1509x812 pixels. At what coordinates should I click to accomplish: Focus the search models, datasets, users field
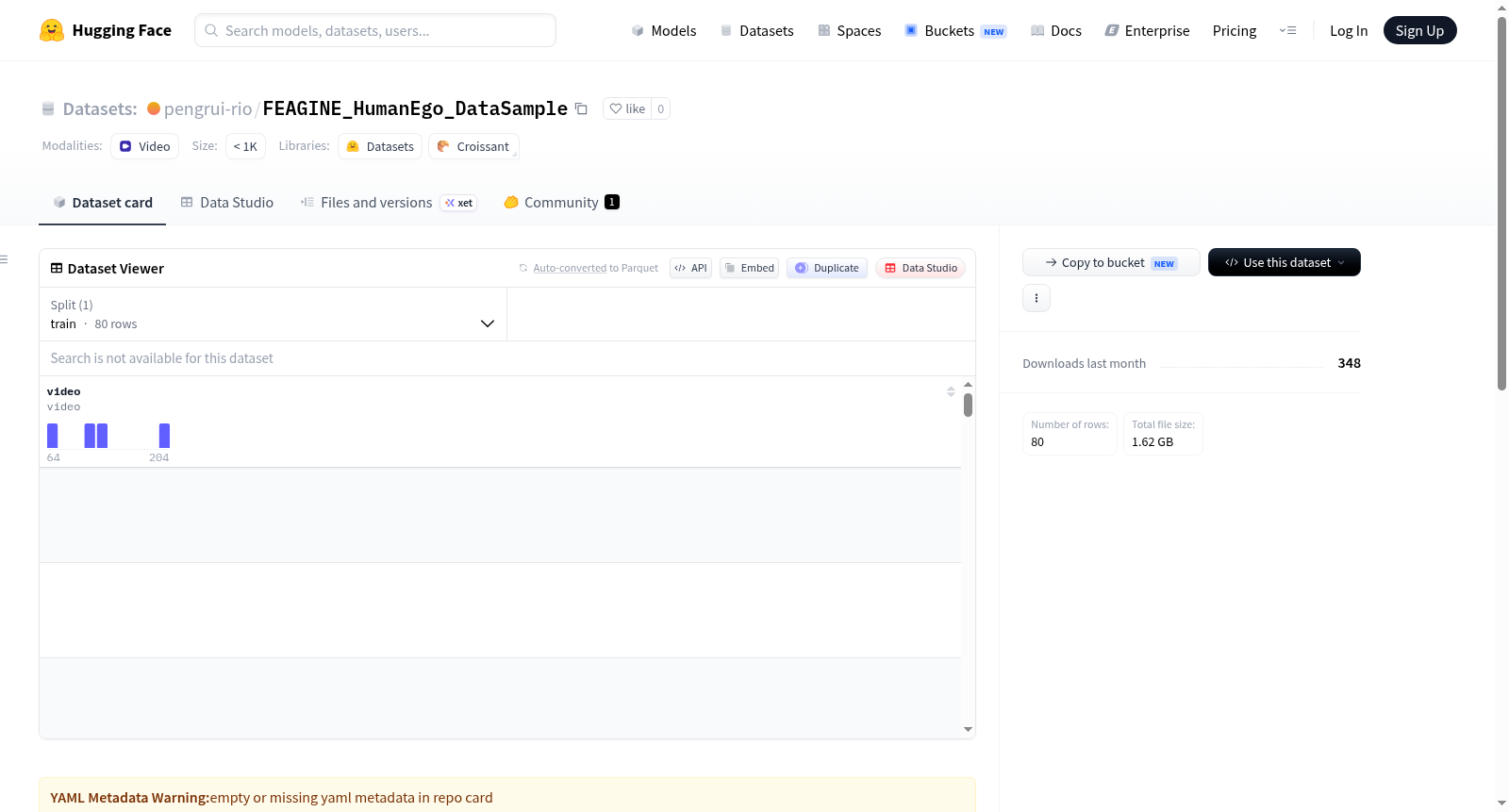(x=375, y=30)
